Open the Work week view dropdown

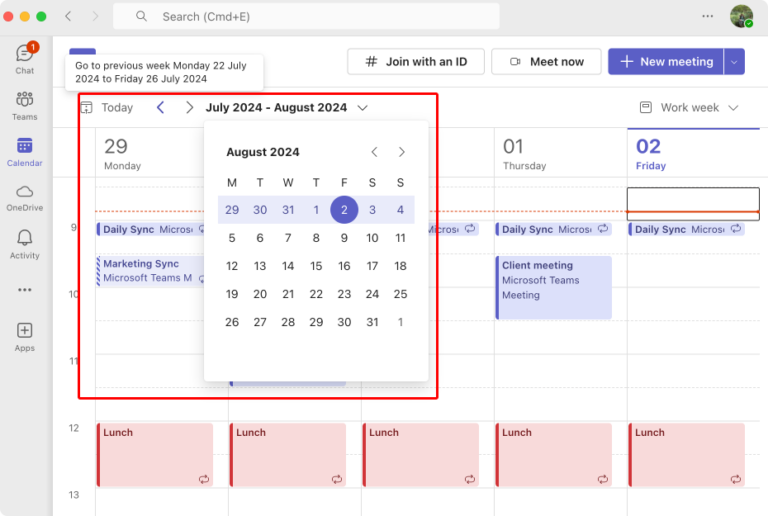point(689,107)
